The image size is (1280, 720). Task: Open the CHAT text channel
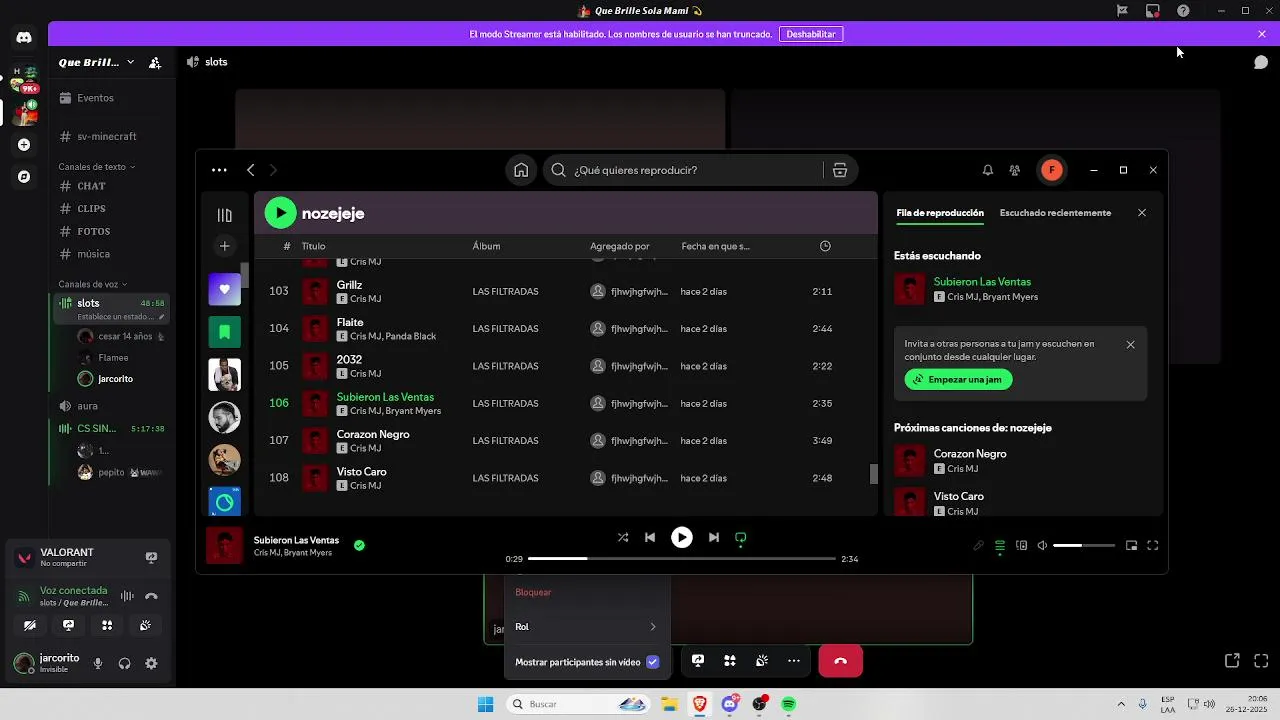tap(111, 186)
